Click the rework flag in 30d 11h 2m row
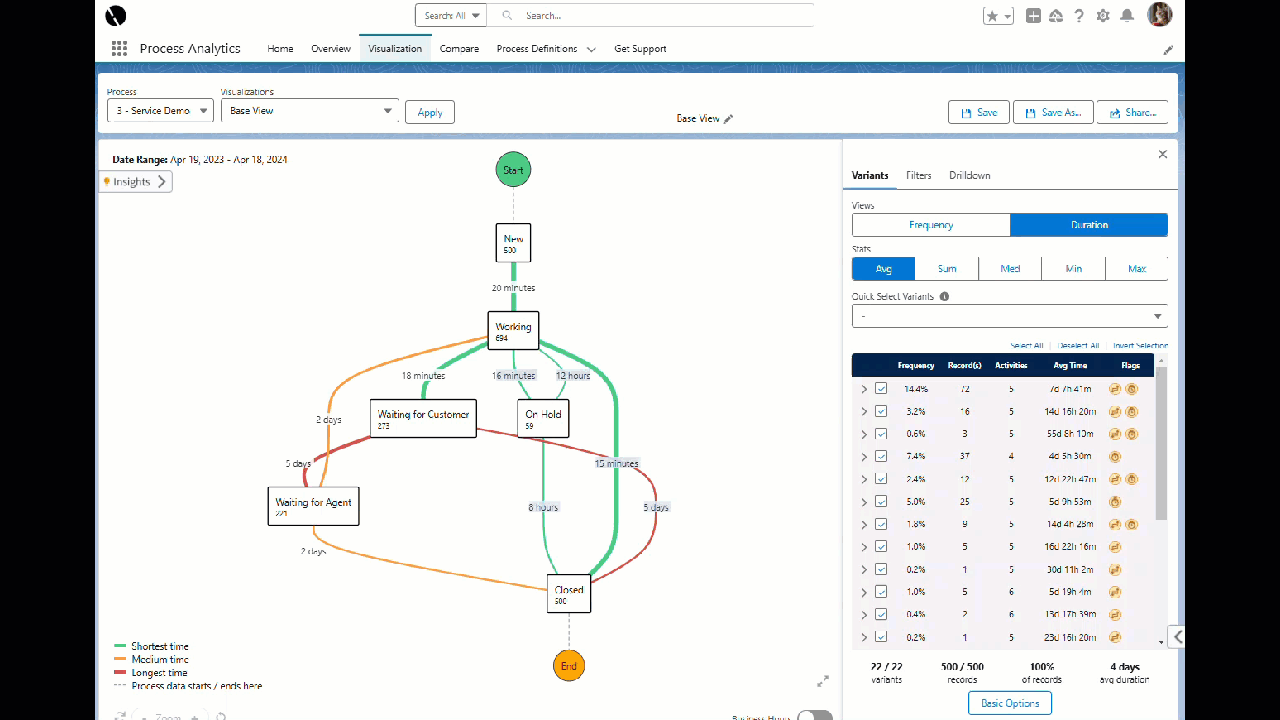Image resolution: width=1280 pixels, height=720 pixels. click(x=1115, y=569)
